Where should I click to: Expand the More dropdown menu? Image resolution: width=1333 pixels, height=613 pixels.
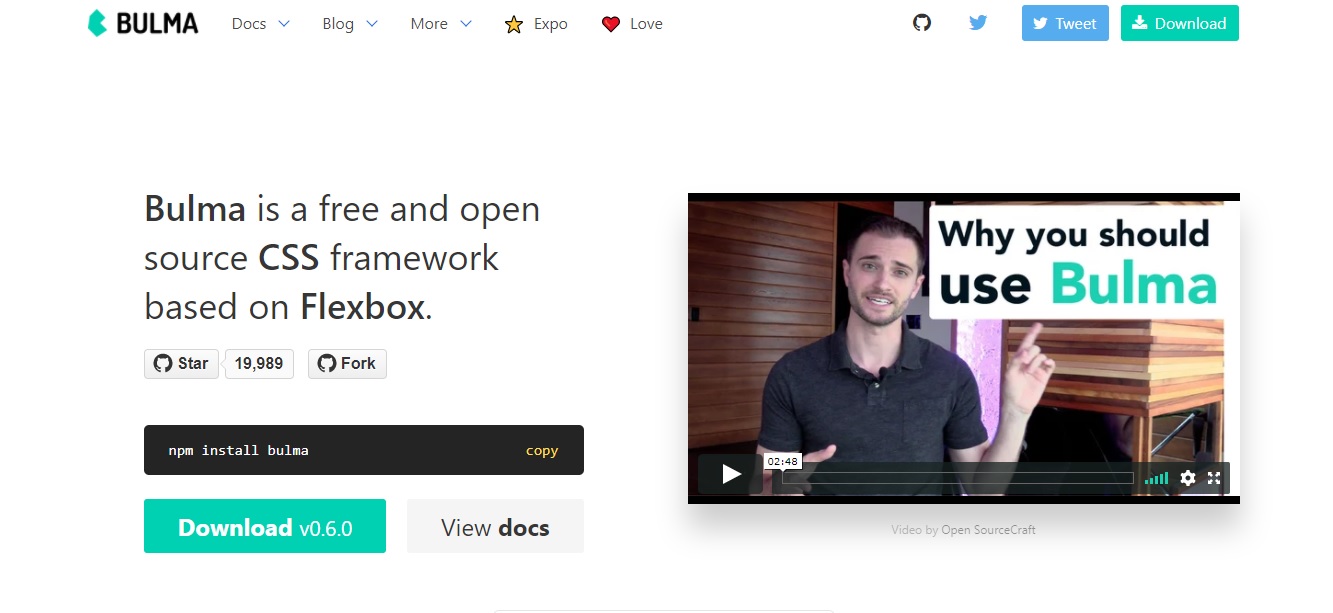coord(441,24)
